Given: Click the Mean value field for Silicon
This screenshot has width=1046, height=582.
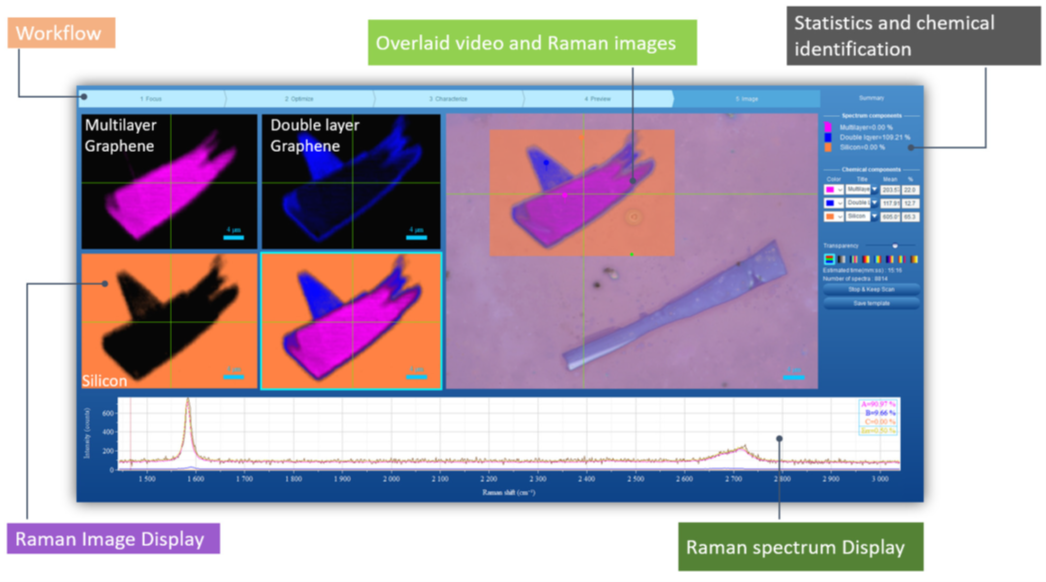Looking at the screenshot, I should tap(891, 216).
